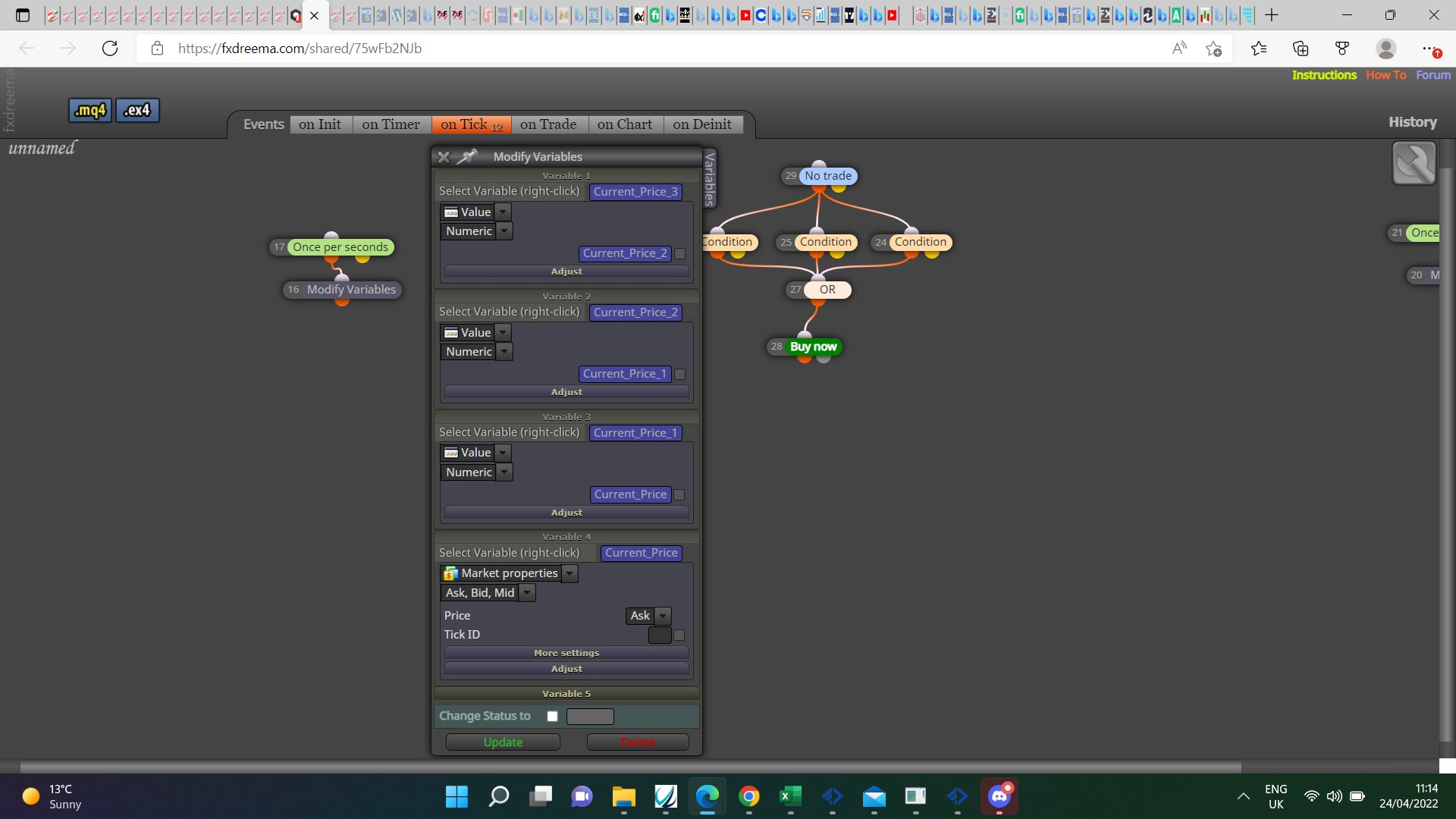Open Chrome from taskbar
The image size is (1456, 819).
[x=748, y=796]
